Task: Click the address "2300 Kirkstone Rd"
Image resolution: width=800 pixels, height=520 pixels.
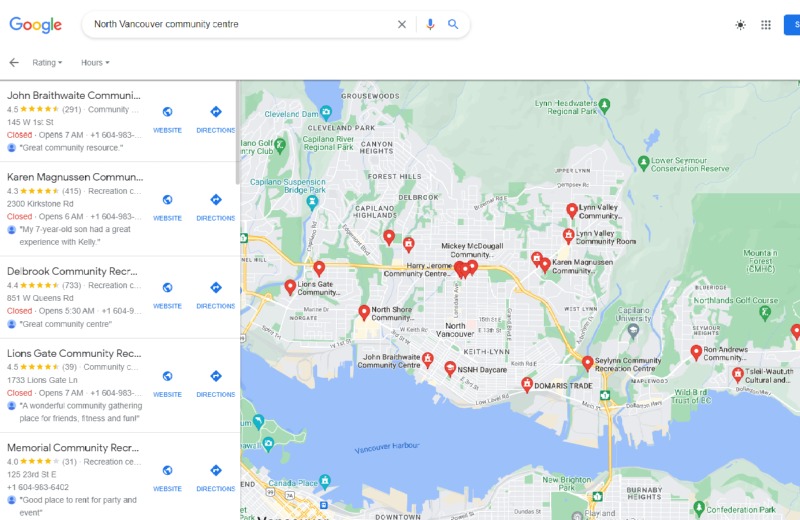Action: click(x=40, y=204)
